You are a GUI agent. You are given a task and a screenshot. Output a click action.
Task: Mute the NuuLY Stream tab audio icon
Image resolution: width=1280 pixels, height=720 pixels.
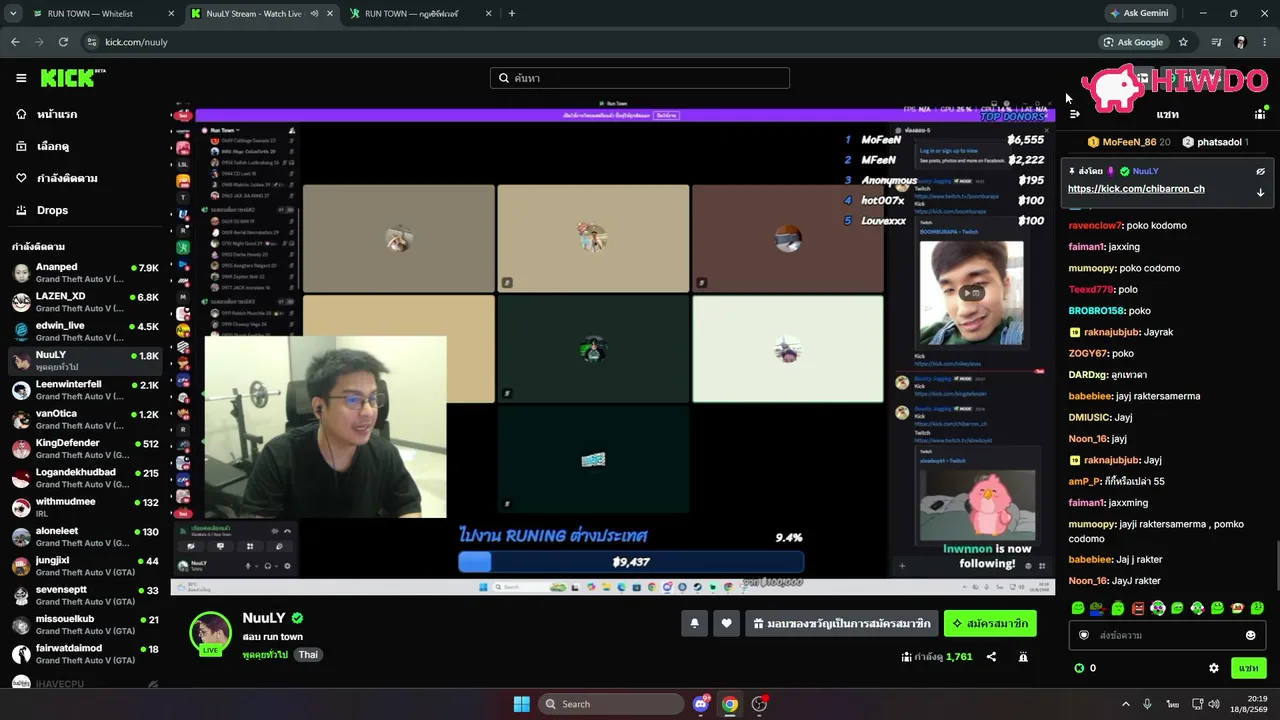314,14
